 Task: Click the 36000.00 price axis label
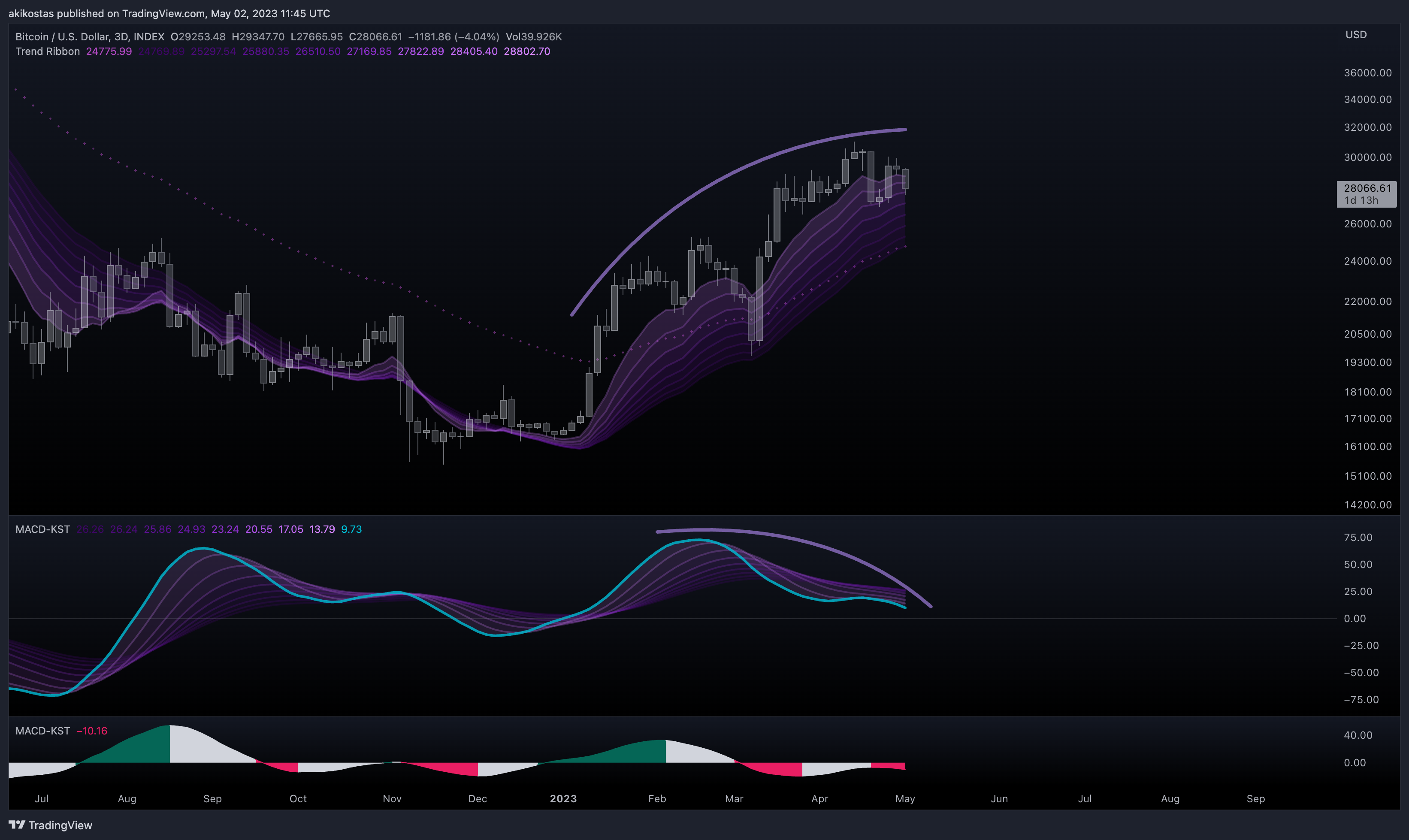click(1368, 73)
